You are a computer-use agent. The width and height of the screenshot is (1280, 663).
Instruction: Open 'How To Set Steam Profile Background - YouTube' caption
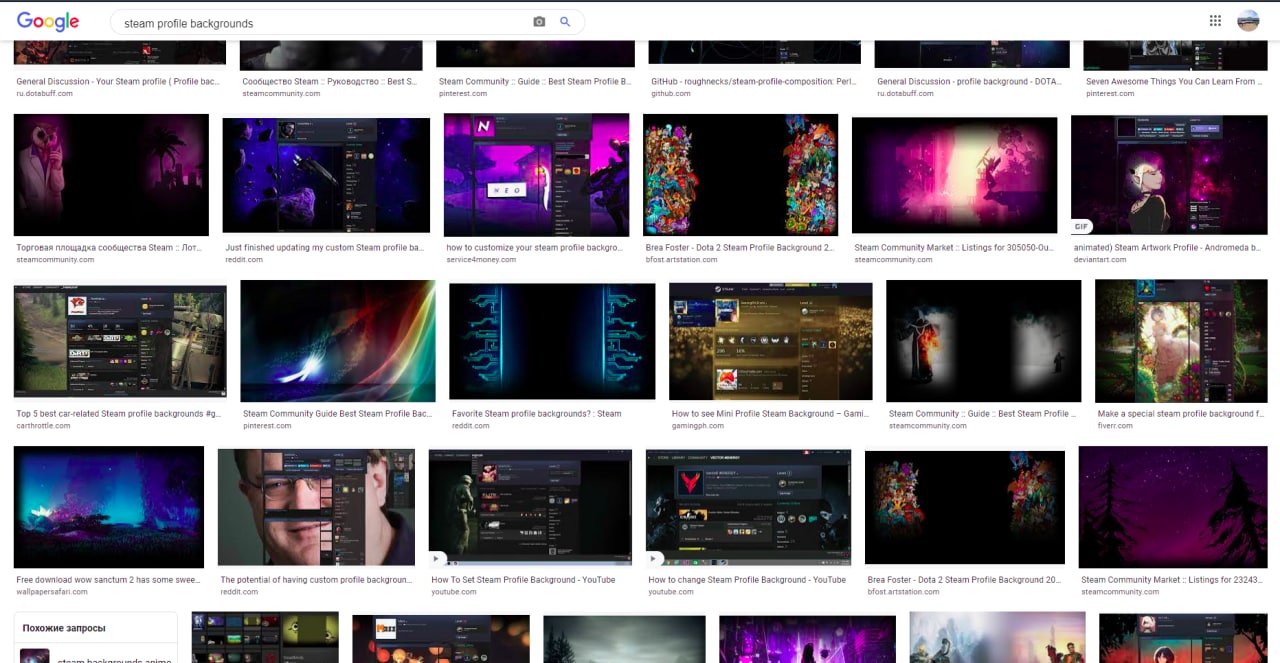point(523,580)
